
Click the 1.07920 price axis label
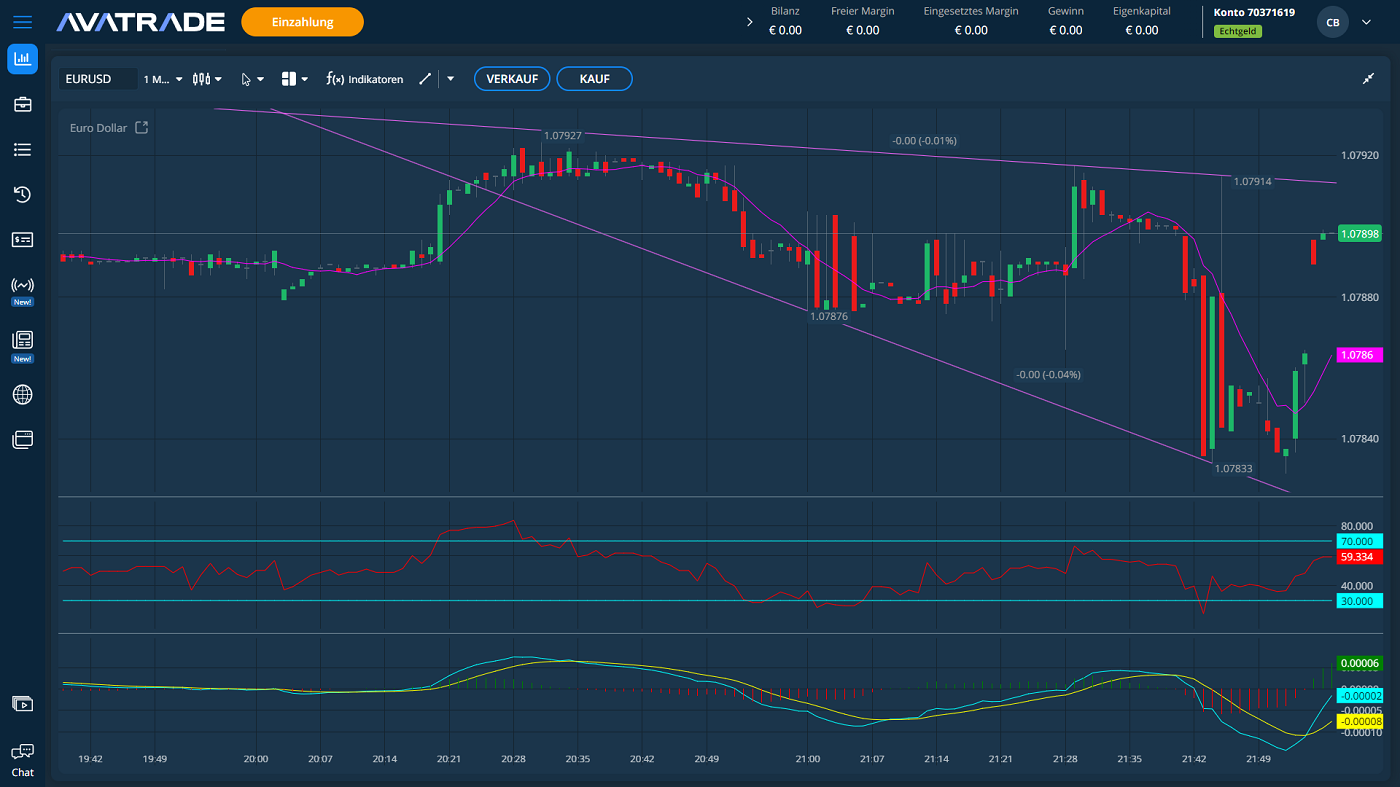[x=1359, y=155]
